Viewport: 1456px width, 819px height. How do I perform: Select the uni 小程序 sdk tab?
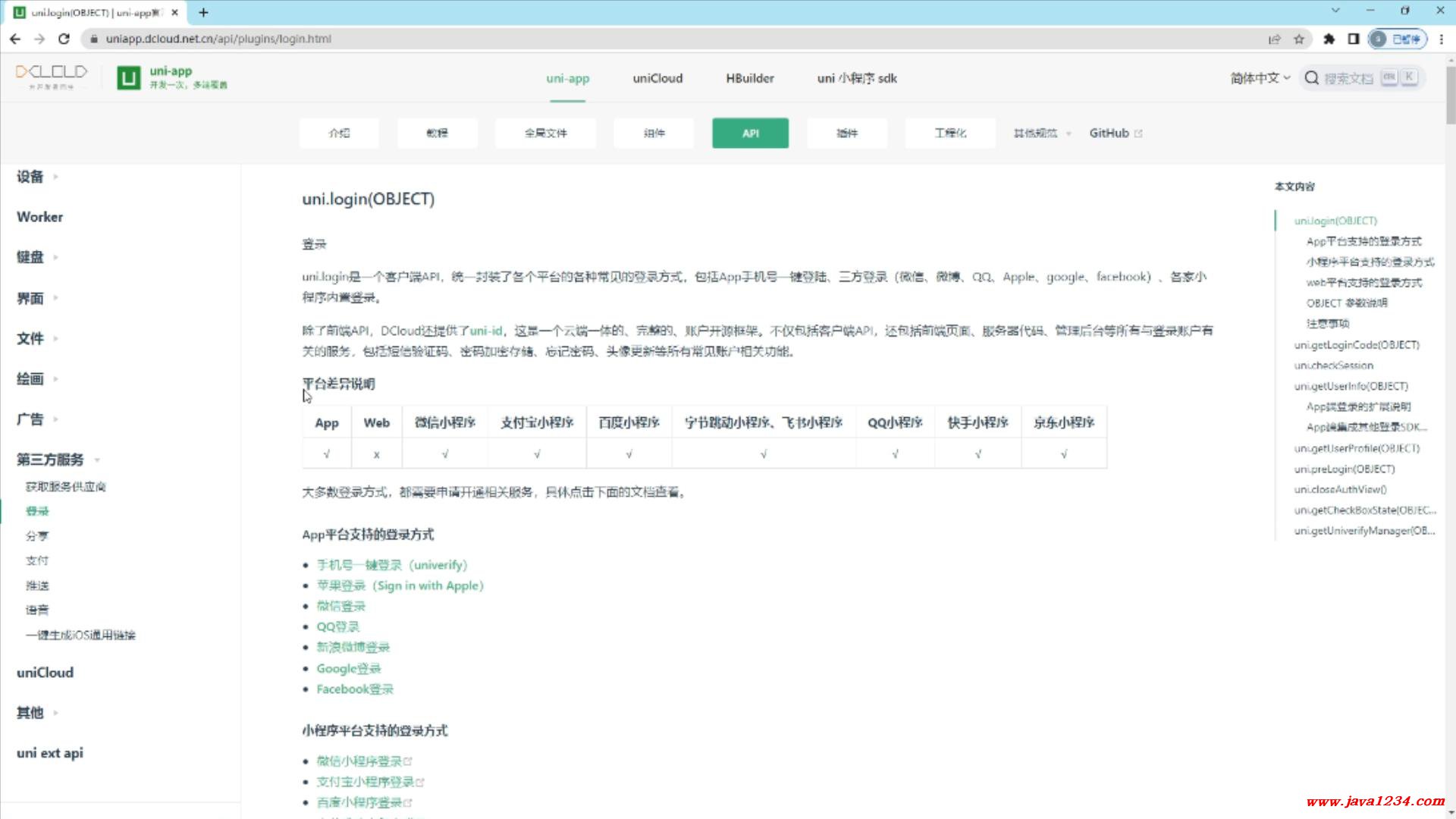click(x=857, y=78)
